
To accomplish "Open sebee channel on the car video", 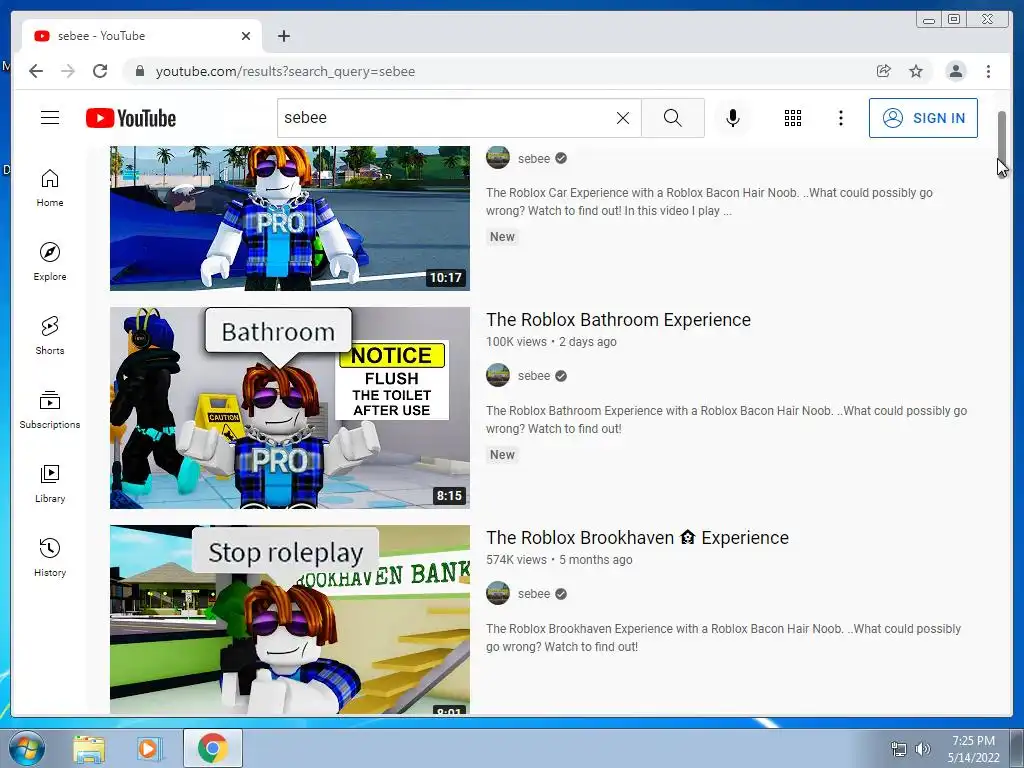I will 534,159.
